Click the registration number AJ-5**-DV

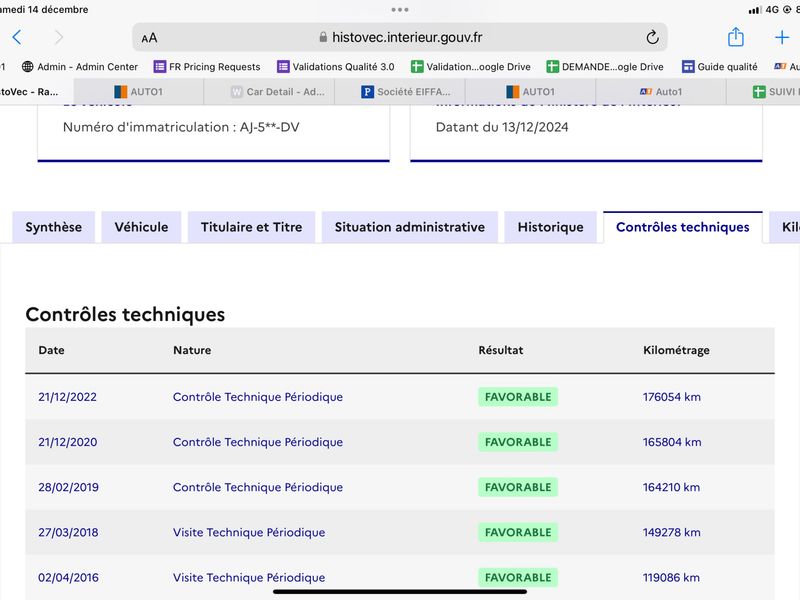tap(269, 127)
